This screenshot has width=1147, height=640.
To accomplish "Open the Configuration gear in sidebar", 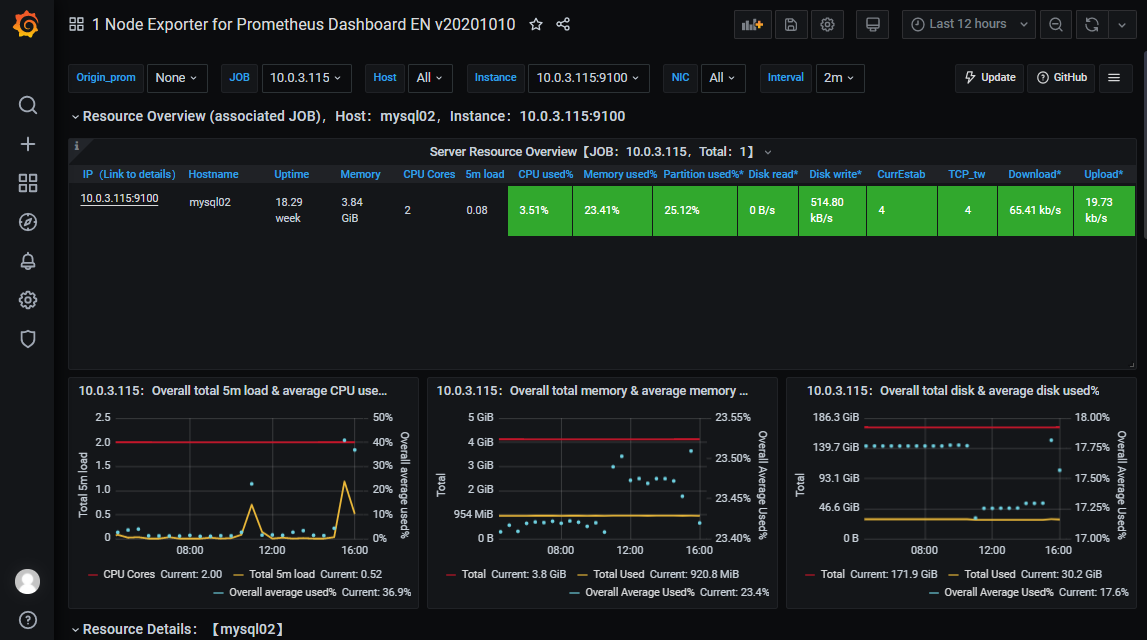I will 28,300.
